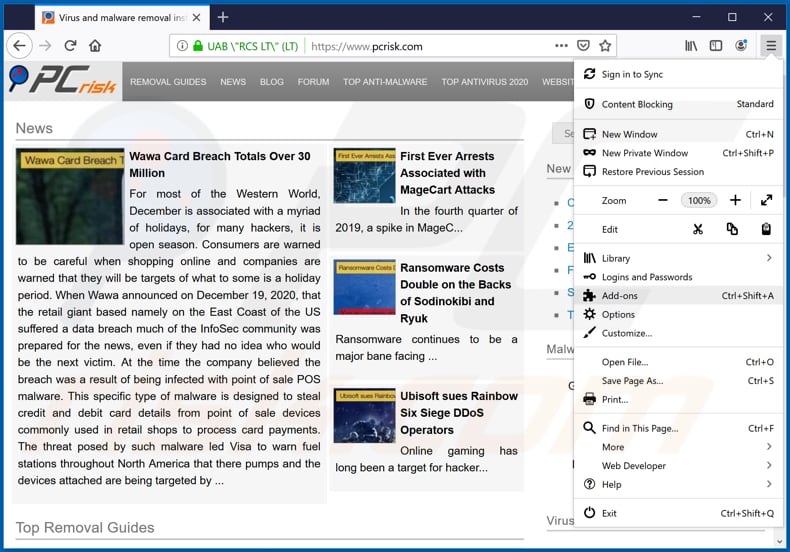Open the home page via house icon
790x552 pixels.
tap(95, 46)
